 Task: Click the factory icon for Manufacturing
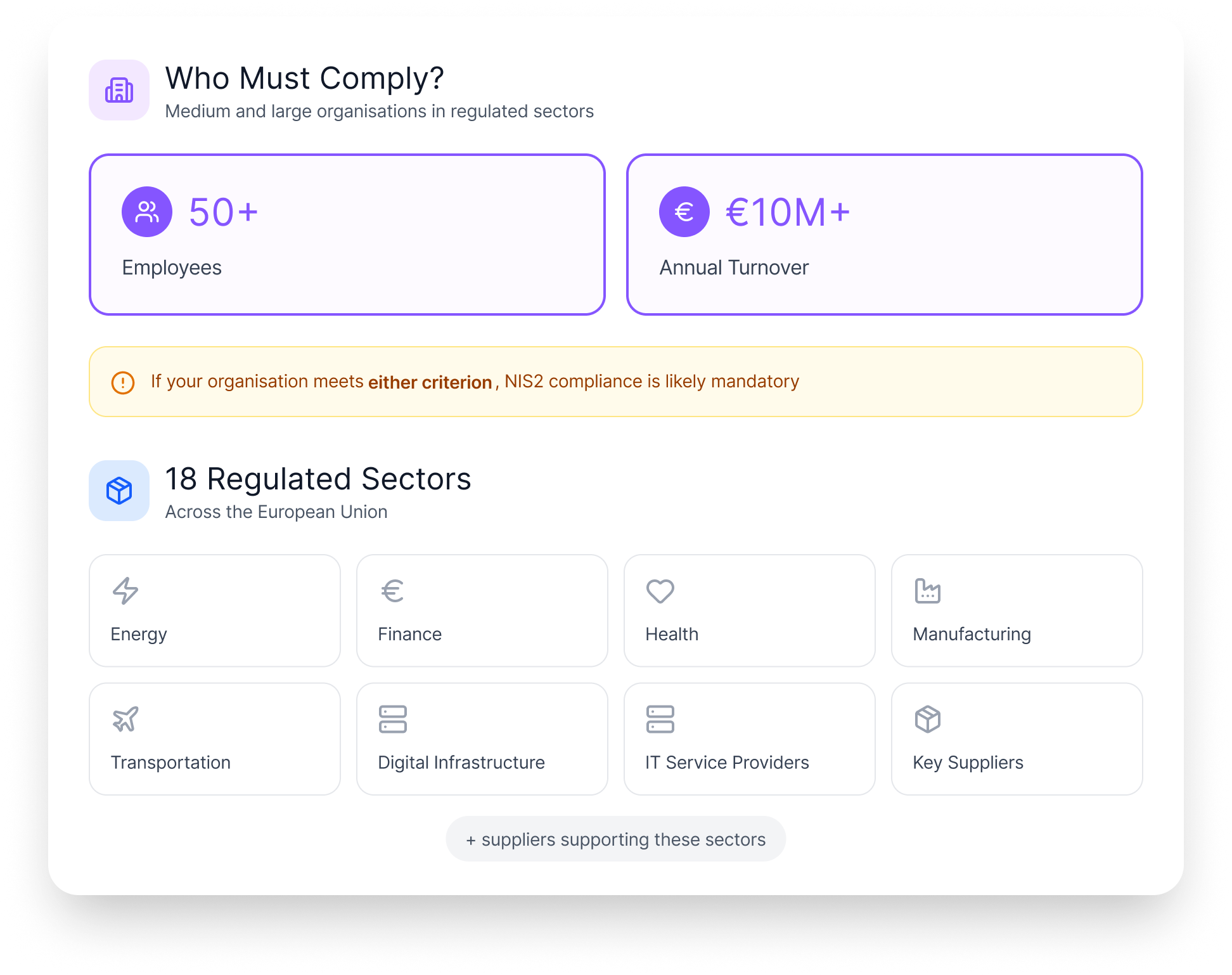[928, 591]
